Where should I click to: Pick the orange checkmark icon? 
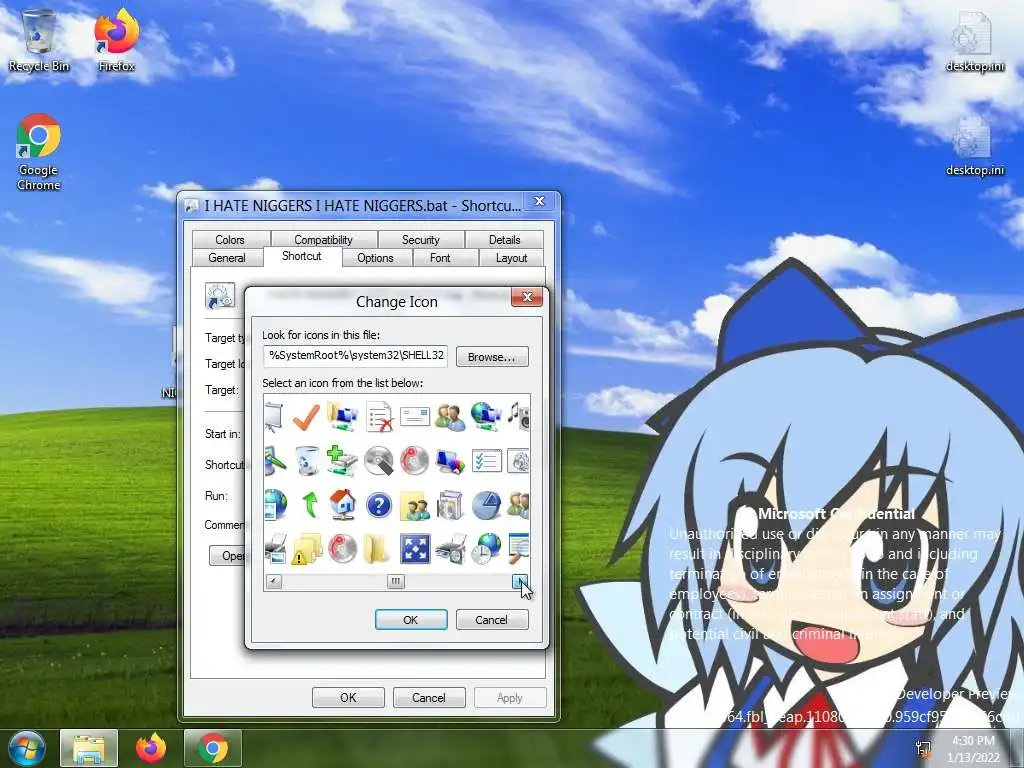pos(306,416)
